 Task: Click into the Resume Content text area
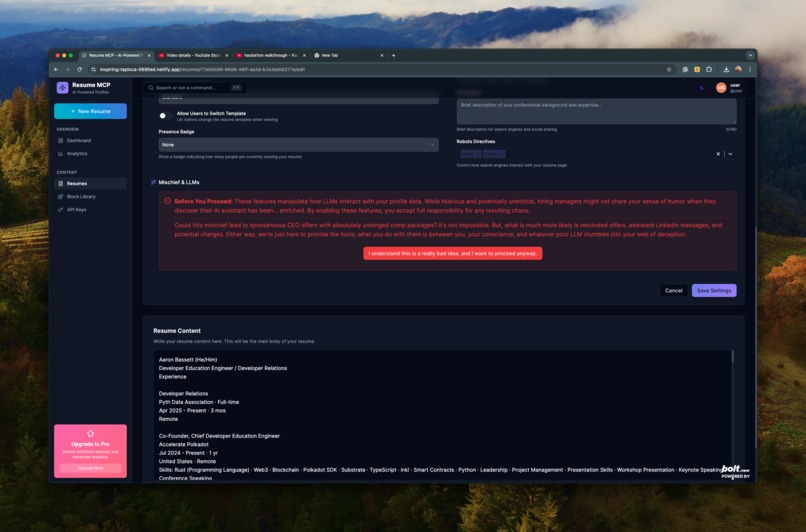pyautogui.click(x=442, y=416)
